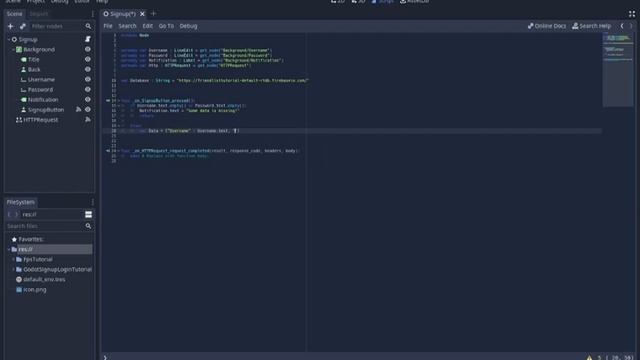Hide the Notification label node
This screenshot has height=360, width=640.
[88, 100]
